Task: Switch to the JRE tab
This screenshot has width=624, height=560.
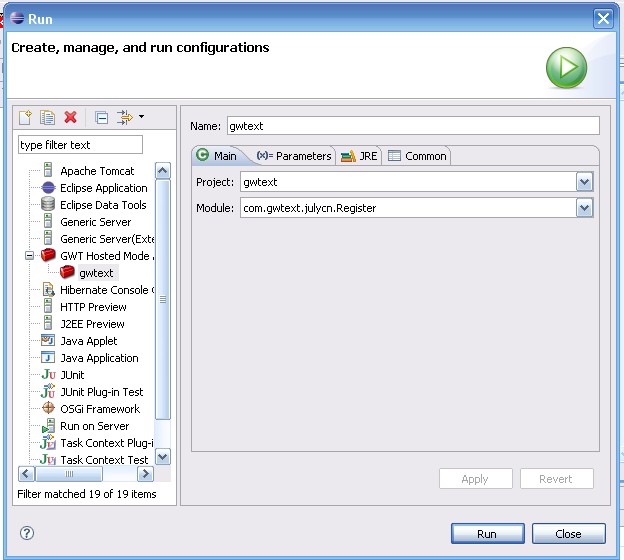Action: click(x=359, y=156)
